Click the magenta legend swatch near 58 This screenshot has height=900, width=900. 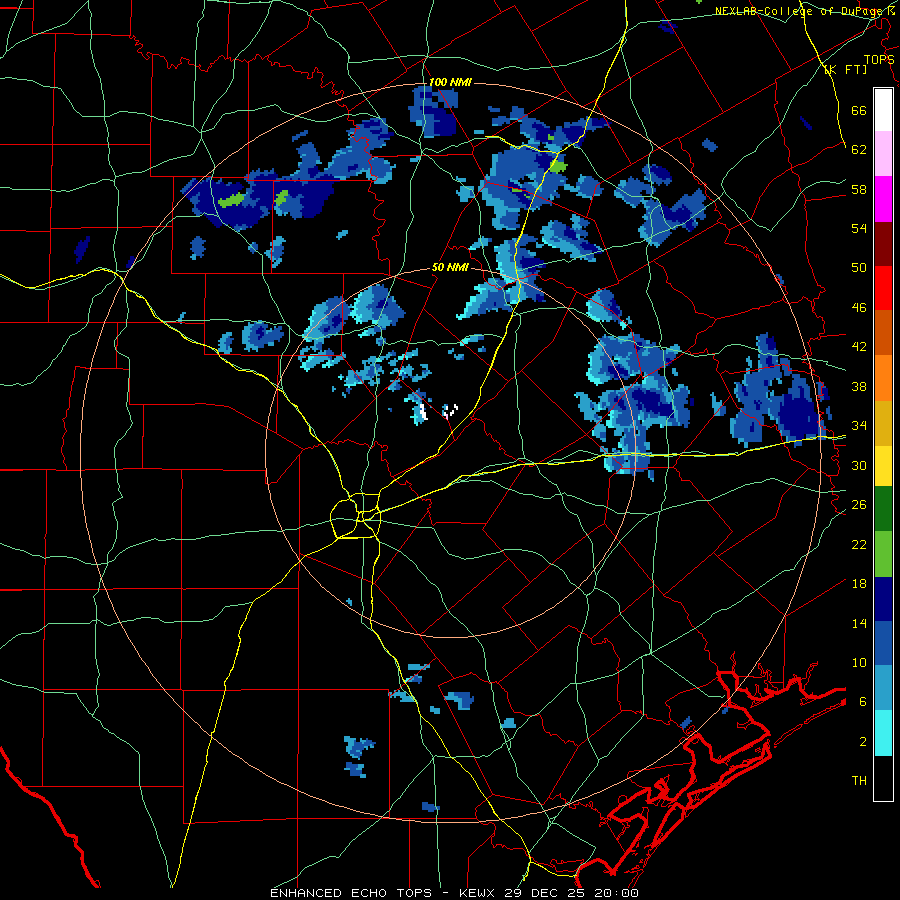click(x=883, y=199)
